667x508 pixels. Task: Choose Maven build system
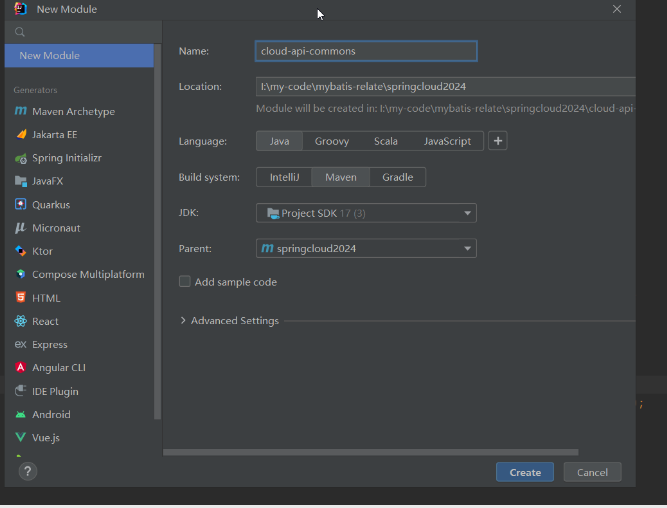click(x=341, y=177)
